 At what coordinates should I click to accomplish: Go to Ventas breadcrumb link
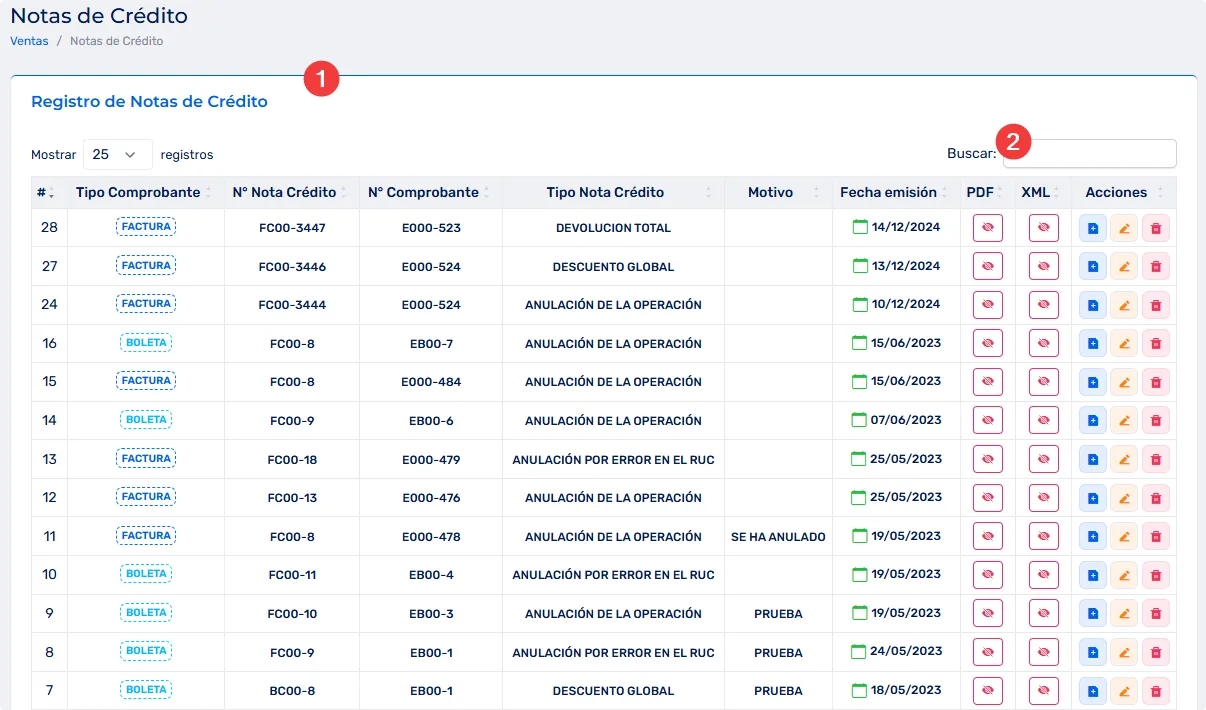click(29, 41)
